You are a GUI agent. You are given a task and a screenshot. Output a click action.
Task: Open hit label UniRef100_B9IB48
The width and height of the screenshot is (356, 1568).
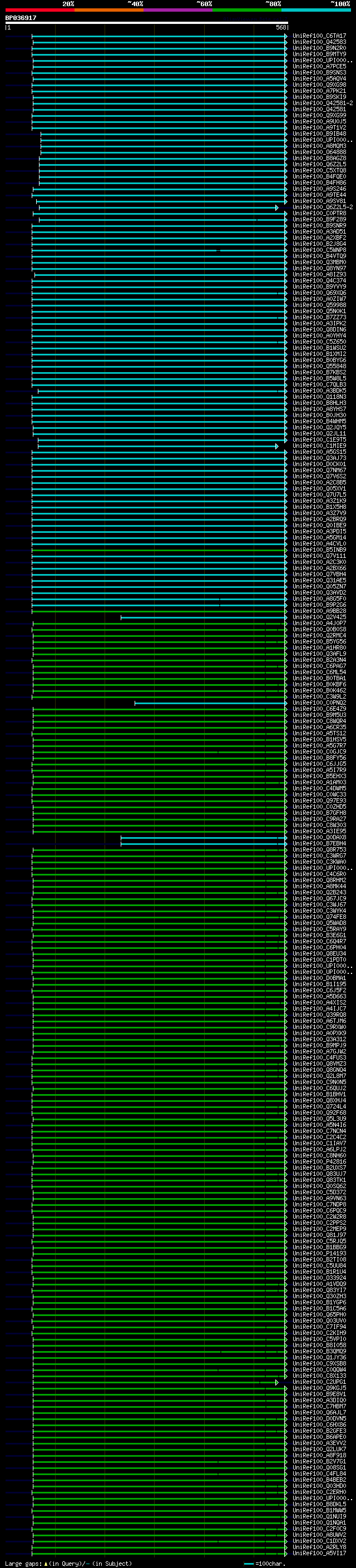(x=319, y=134)
